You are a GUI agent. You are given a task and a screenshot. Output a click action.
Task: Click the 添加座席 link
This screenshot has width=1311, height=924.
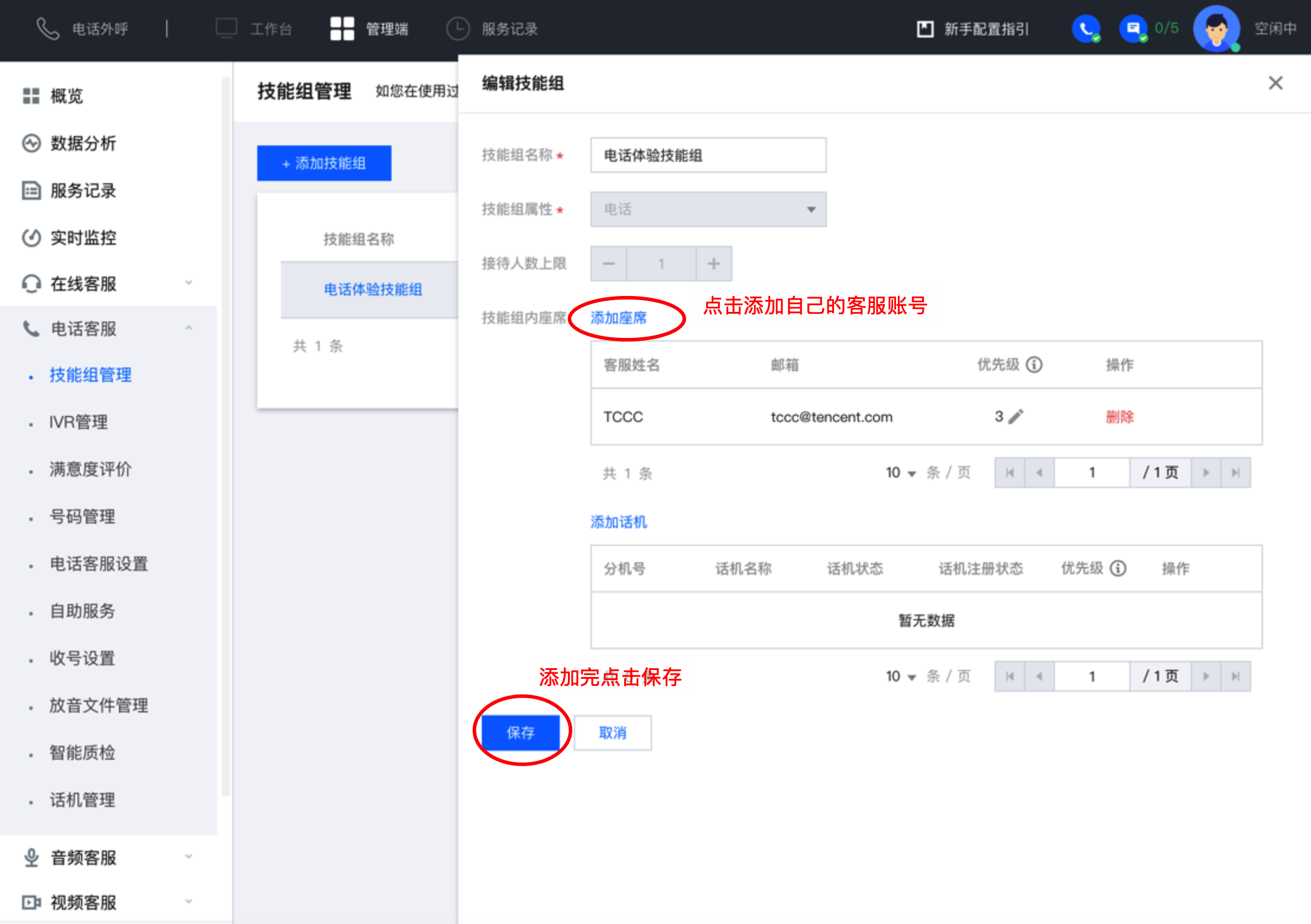pyautogui.click(x=618, y=318)
